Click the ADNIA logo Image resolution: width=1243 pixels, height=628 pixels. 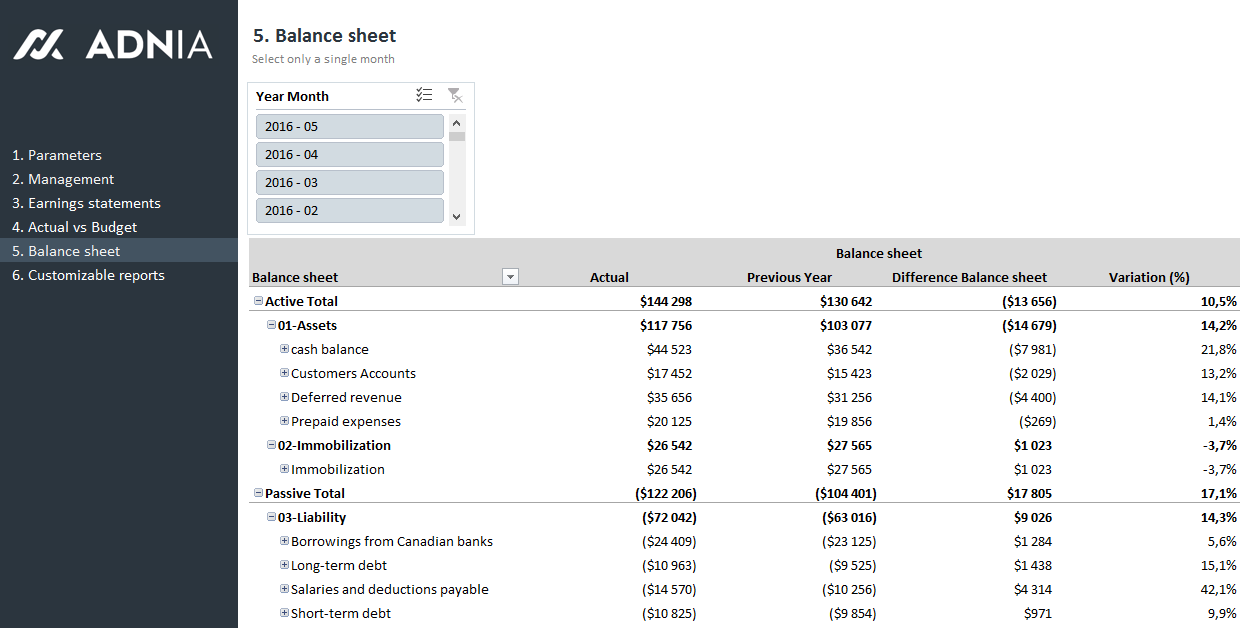pyautogui.click(x=113, y=44)
